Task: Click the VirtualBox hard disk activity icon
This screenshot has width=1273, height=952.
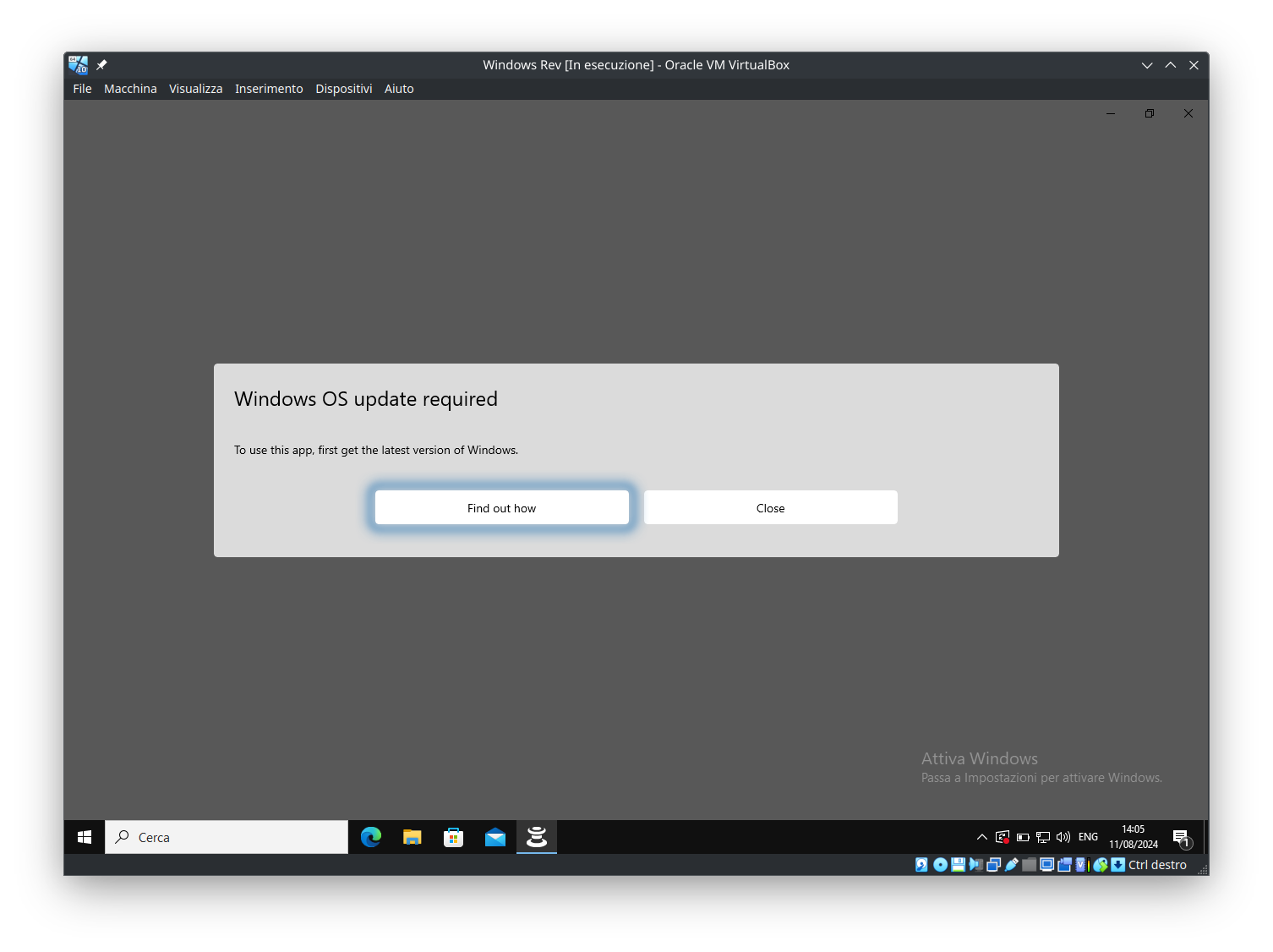Action: pos(921,865)
